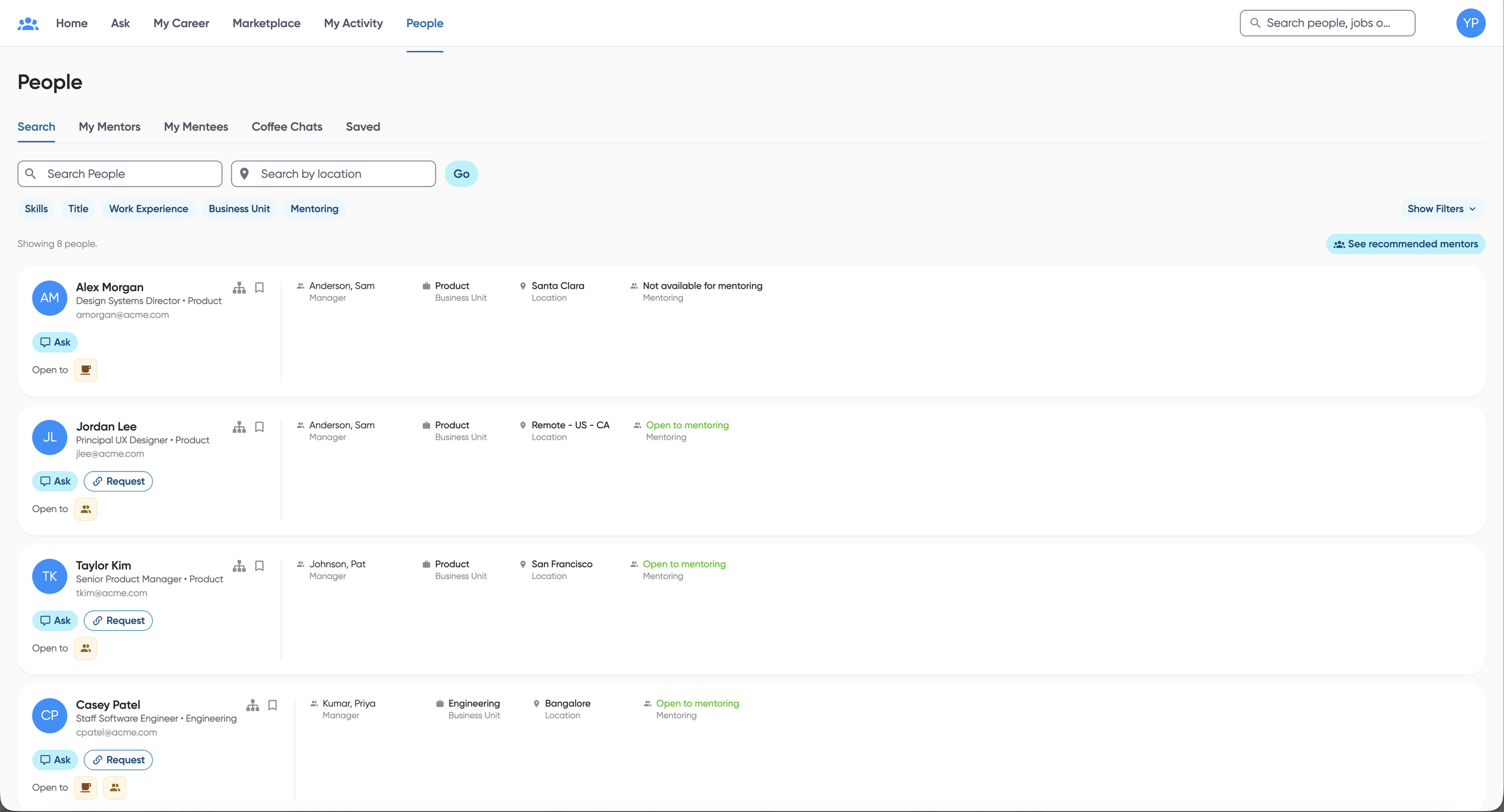The height and width of the screenshot is (812, 1504).
Task: Save Jordan Lee with bookmark icon
Action: pyautogui.click(x=259, y=427)
